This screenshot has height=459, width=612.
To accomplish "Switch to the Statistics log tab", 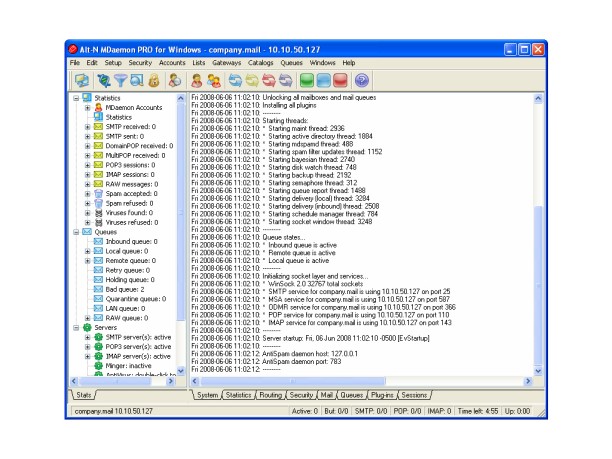I will tap(238, 395).
